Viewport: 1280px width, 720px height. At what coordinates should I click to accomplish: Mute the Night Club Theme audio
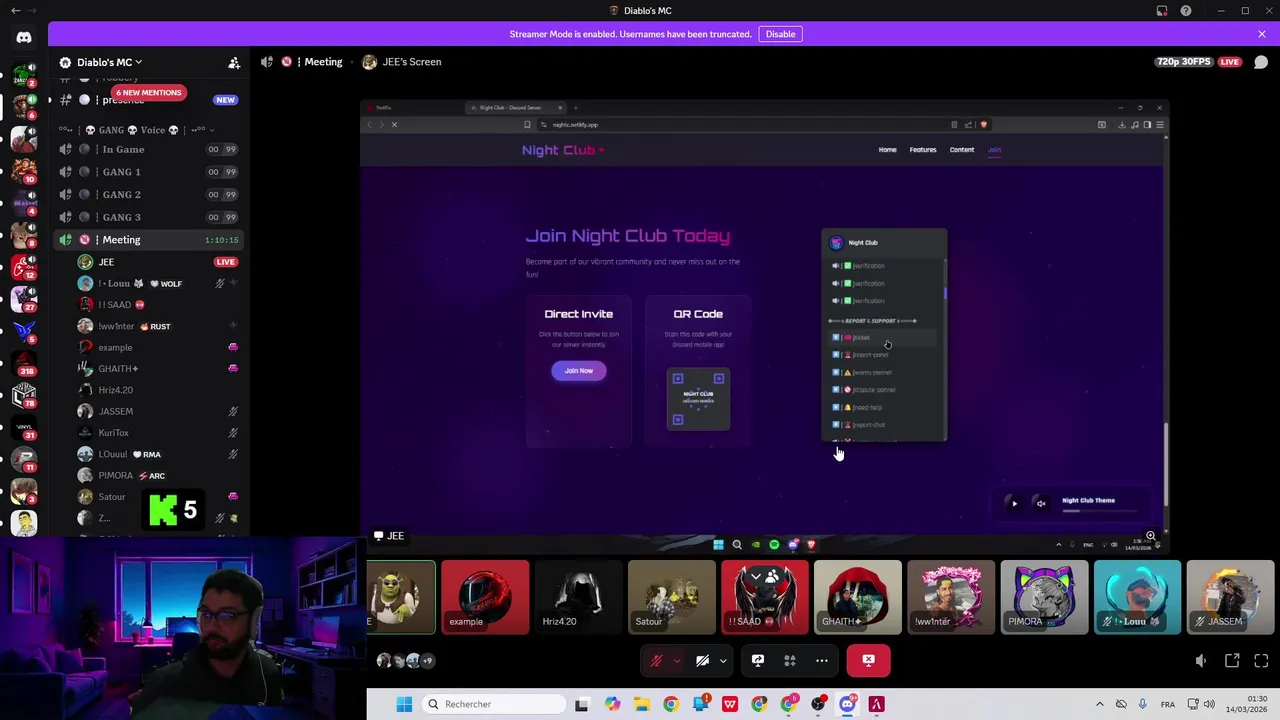[x=1041, y=504]
